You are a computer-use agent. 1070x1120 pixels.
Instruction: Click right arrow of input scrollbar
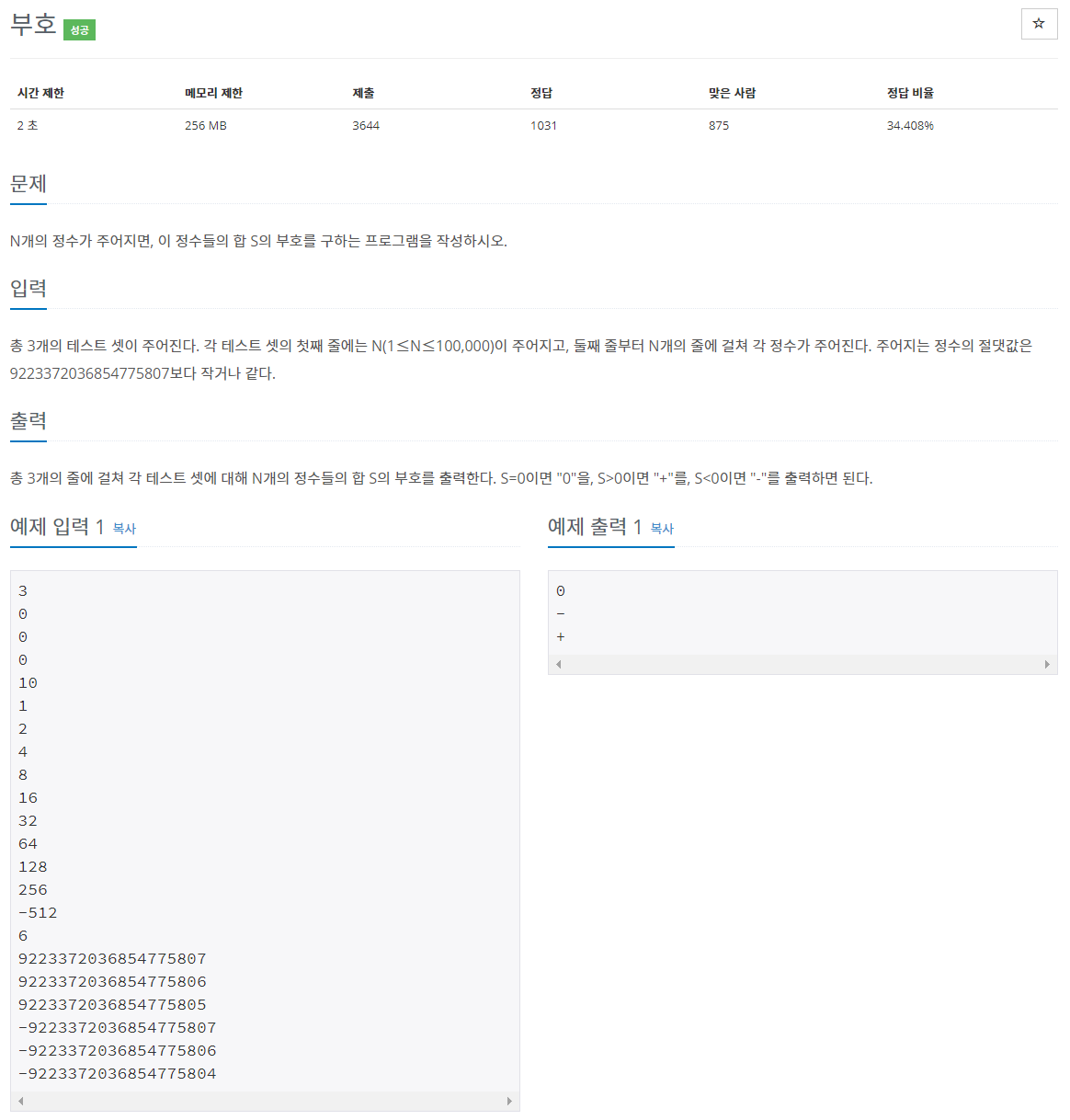510,1101
